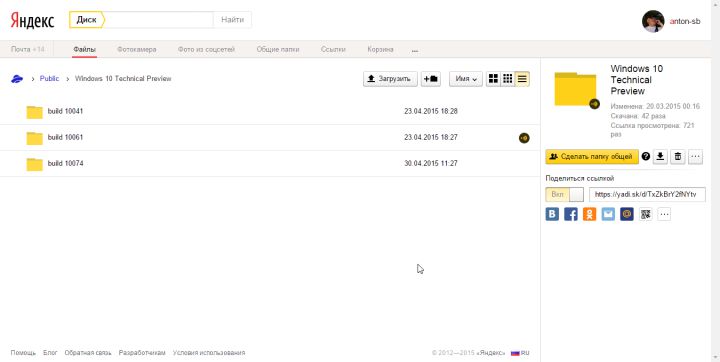The height and width of the screenshot is (362, 720).
Task: Focus the Disk search input field
Action: click(159, 20)
